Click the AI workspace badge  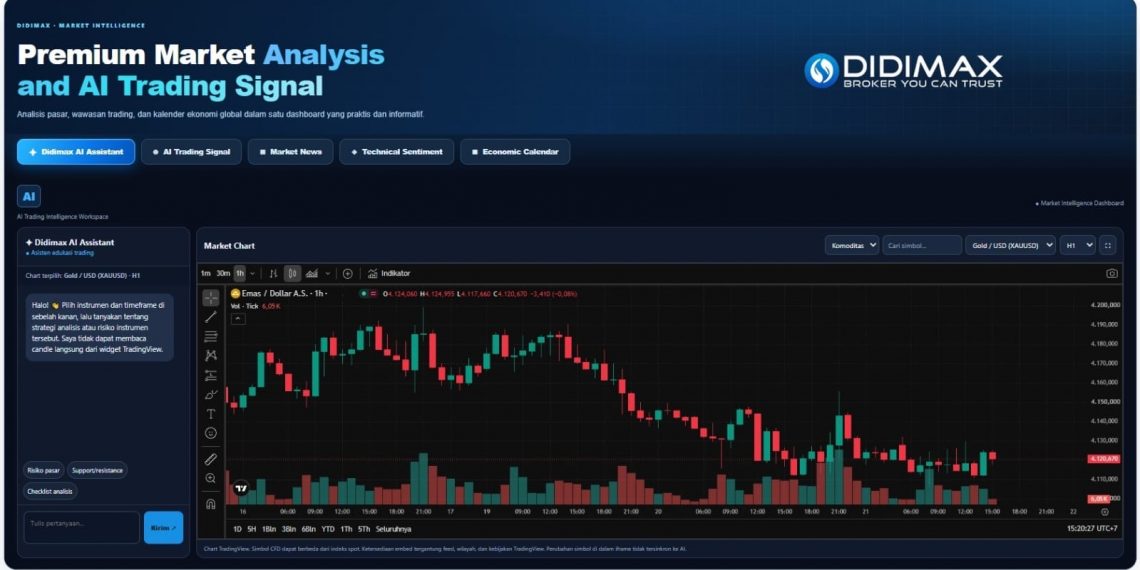pos(29,196)
